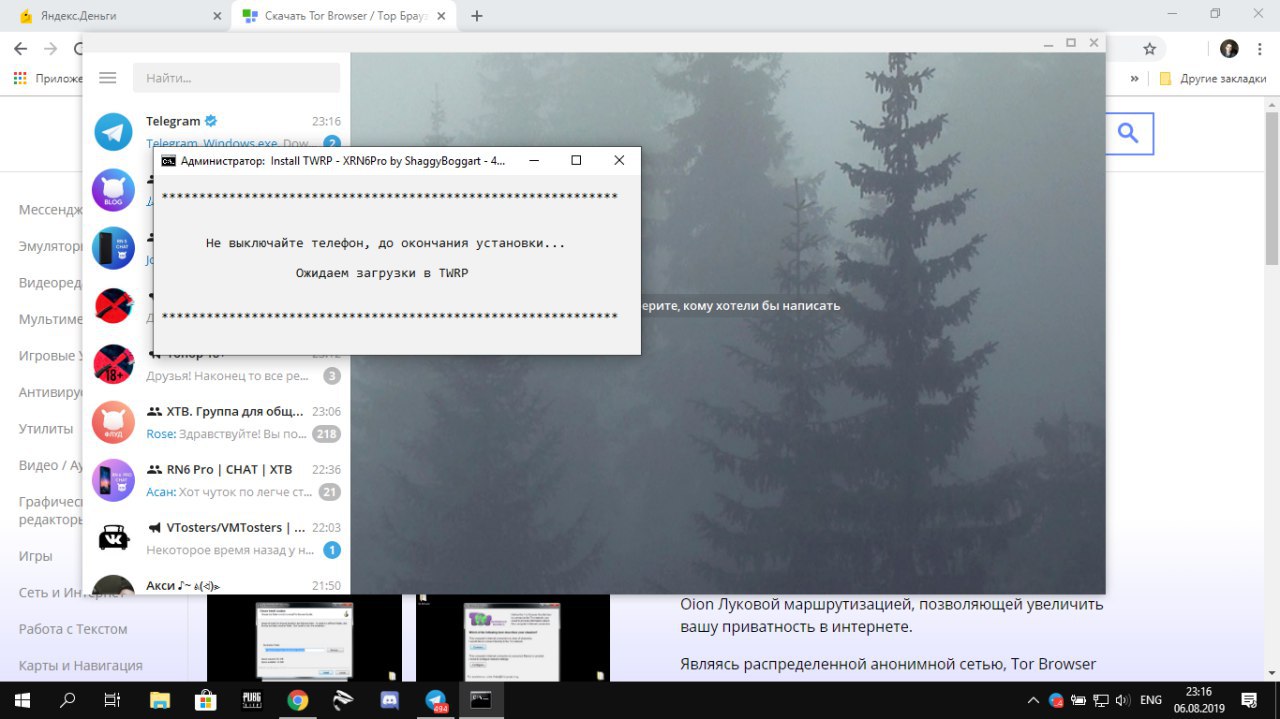This screenshot has height=719, width=1280.
Task: Select the chat with purple BLOG avatar
Action: click(x=113, y=190)
